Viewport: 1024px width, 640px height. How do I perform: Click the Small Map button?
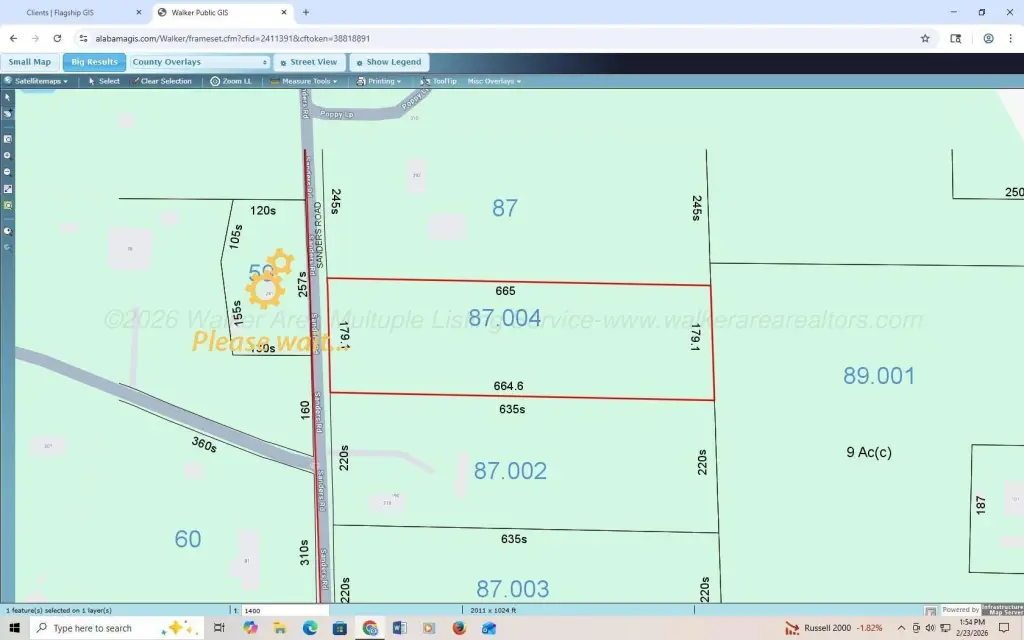pos(30,62)
